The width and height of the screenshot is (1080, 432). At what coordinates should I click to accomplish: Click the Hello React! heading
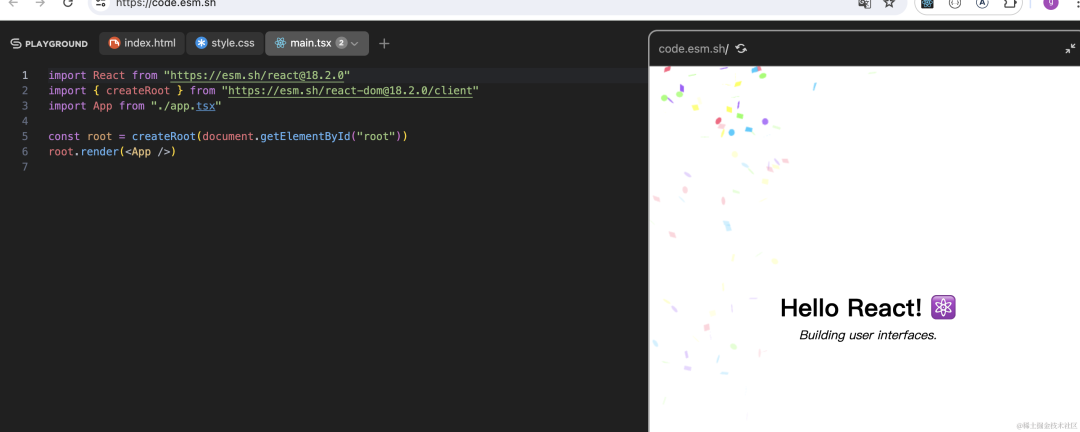click(851, 308)
